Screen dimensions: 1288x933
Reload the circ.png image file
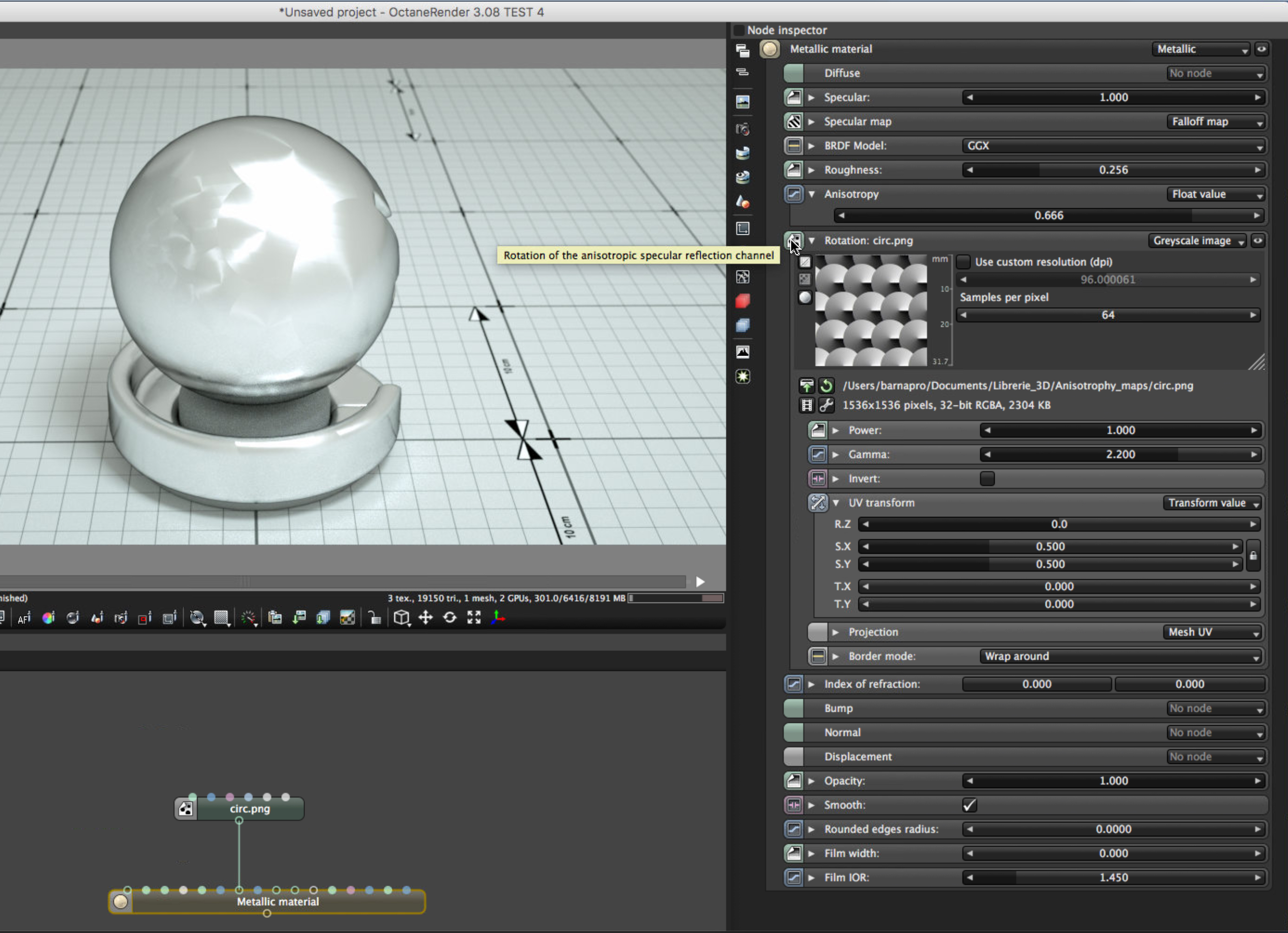pos(826,386)
